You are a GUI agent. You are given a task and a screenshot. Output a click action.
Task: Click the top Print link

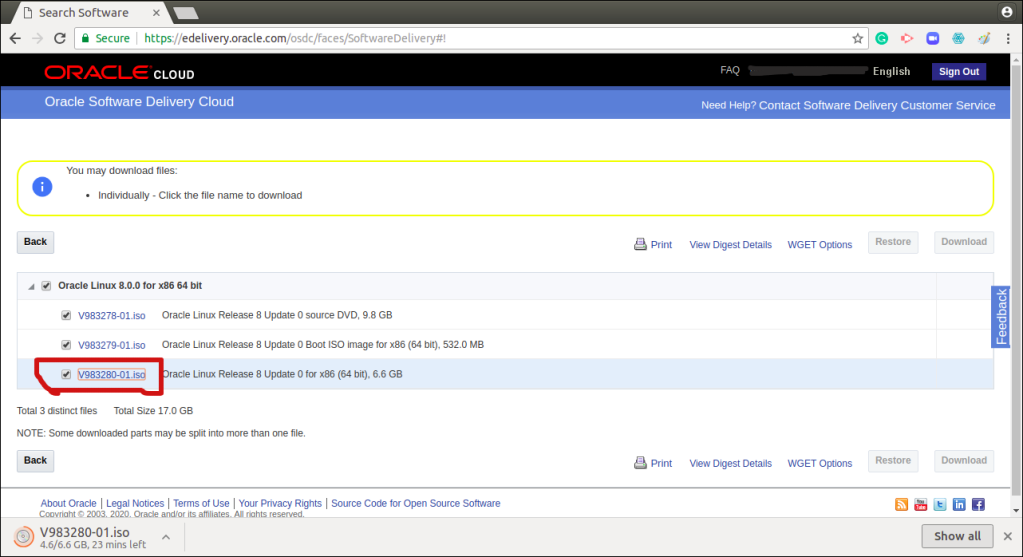coord(661,245)
